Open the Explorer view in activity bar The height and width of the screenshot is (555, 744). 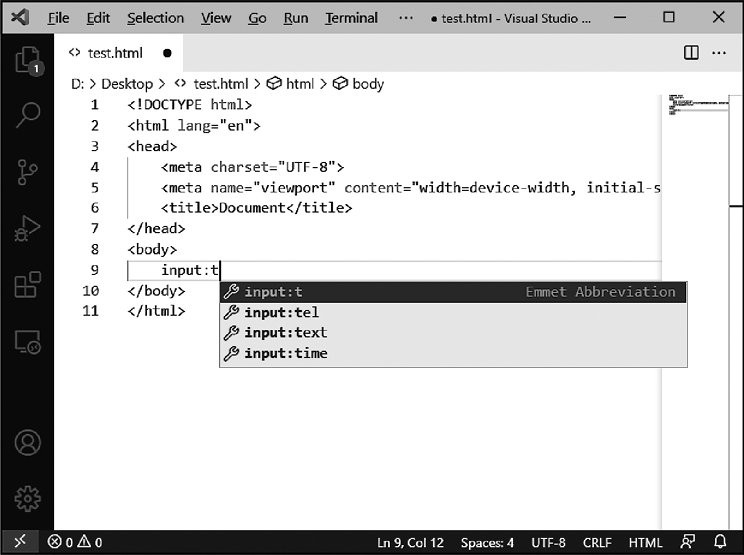pos(27,61)
